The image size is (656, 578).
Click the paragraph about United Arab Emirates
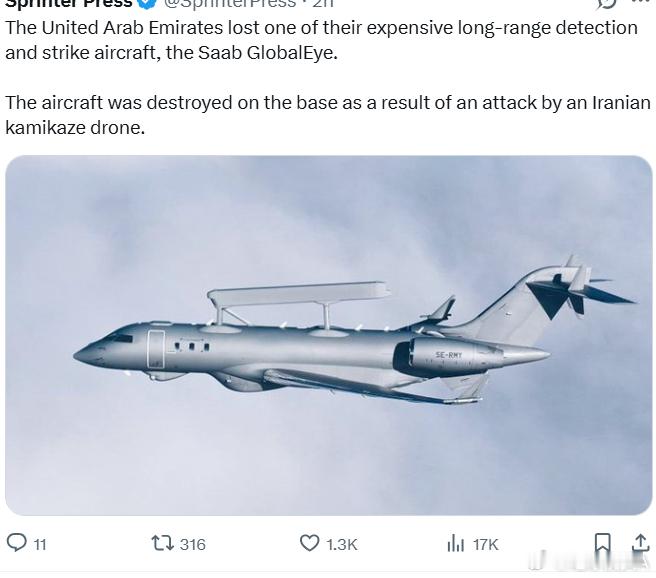coord(321,40)
